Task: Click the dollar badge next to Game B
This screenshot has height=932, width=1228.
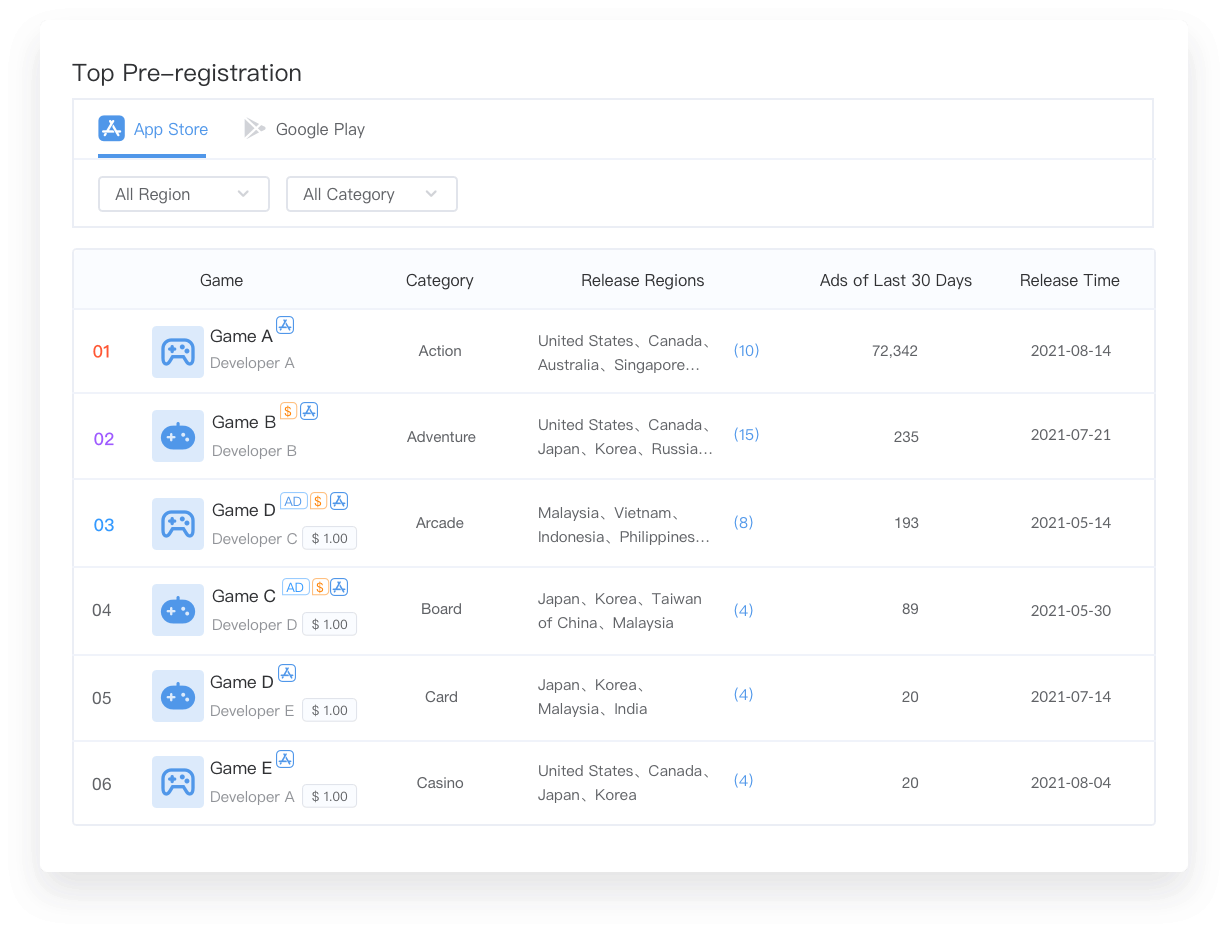Action: pyautogui.click(x=286, y=410)
